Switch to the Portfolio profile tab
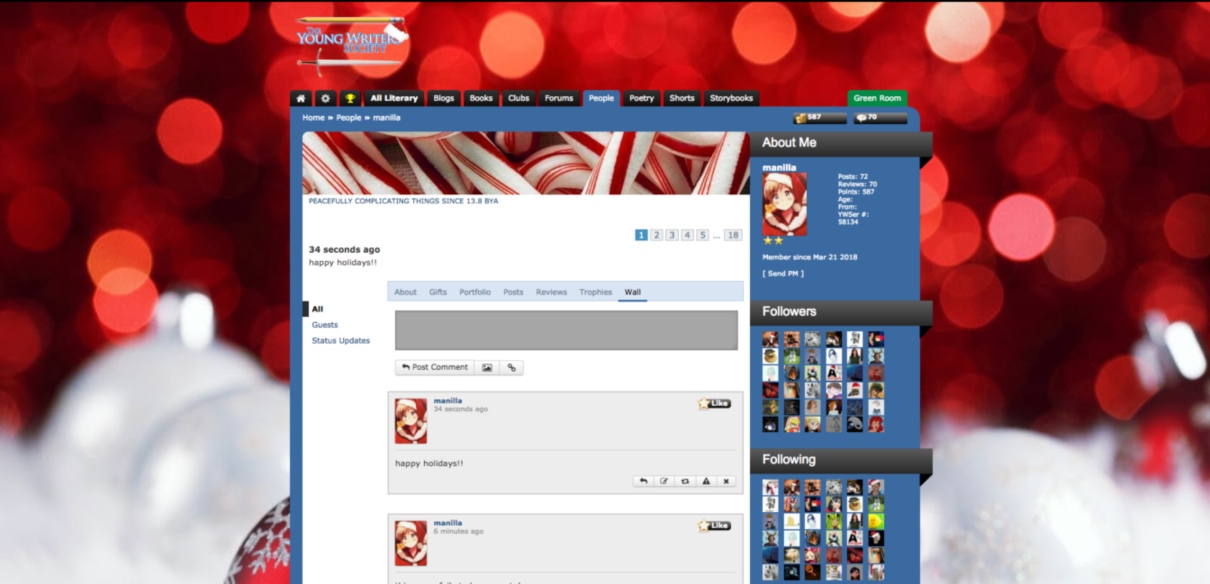Image resolution: width=1210 pixels, height=584 pixels. point(475,292)
